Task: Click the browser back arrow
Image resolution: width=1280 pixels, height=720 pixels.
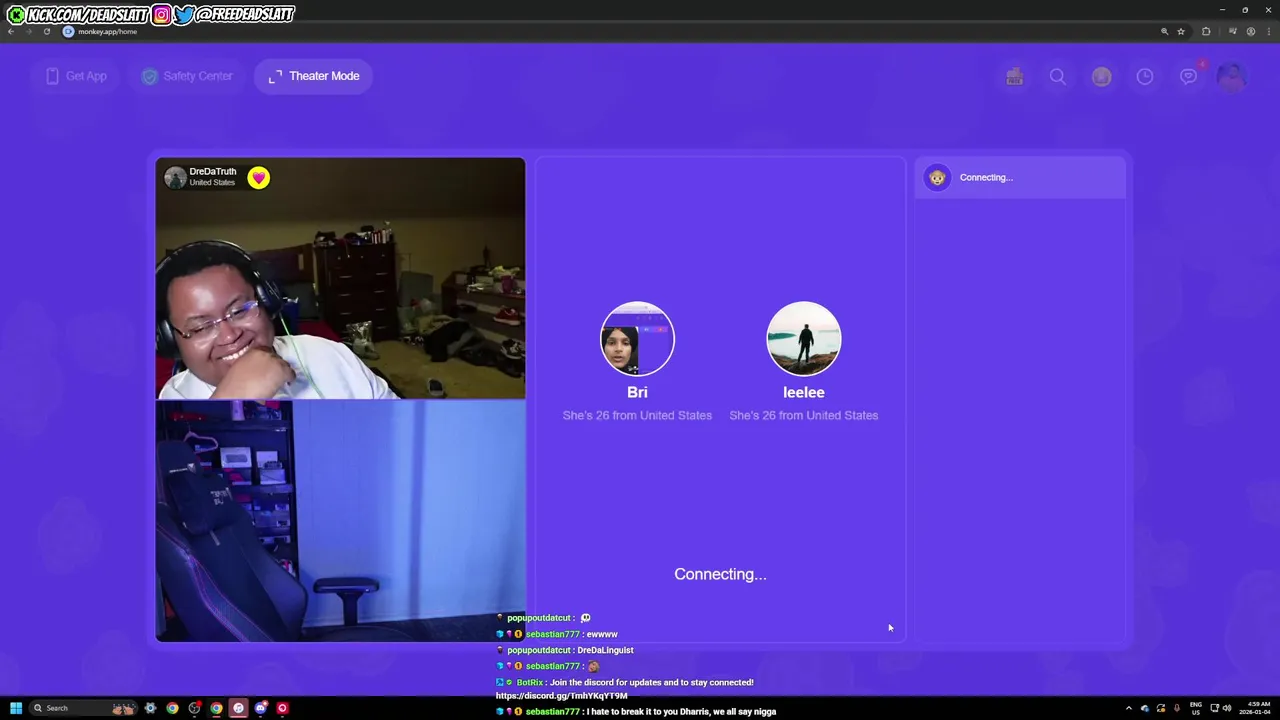Action: pos(11,32)
